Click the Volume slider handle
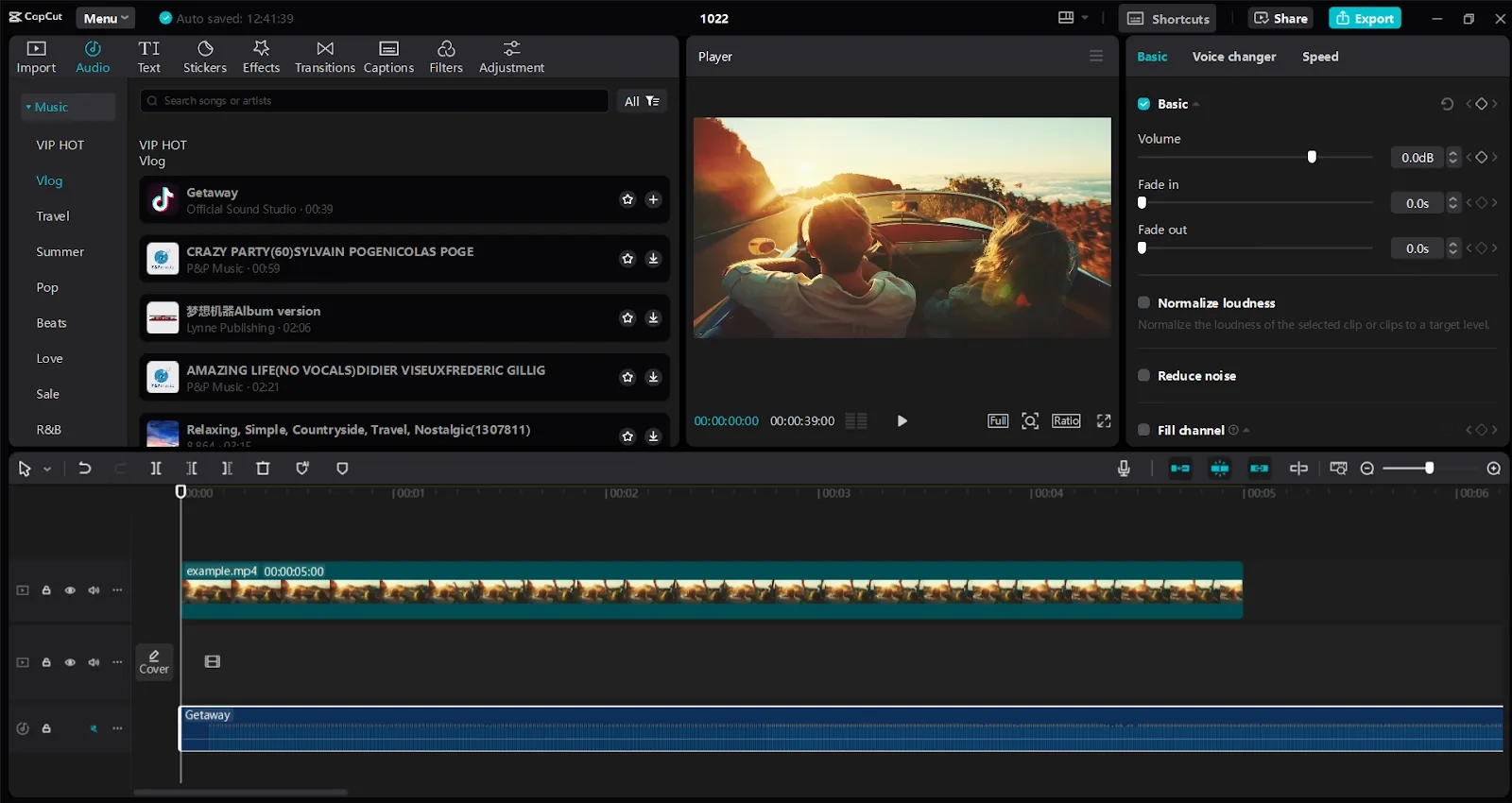 click(1312, 158)
